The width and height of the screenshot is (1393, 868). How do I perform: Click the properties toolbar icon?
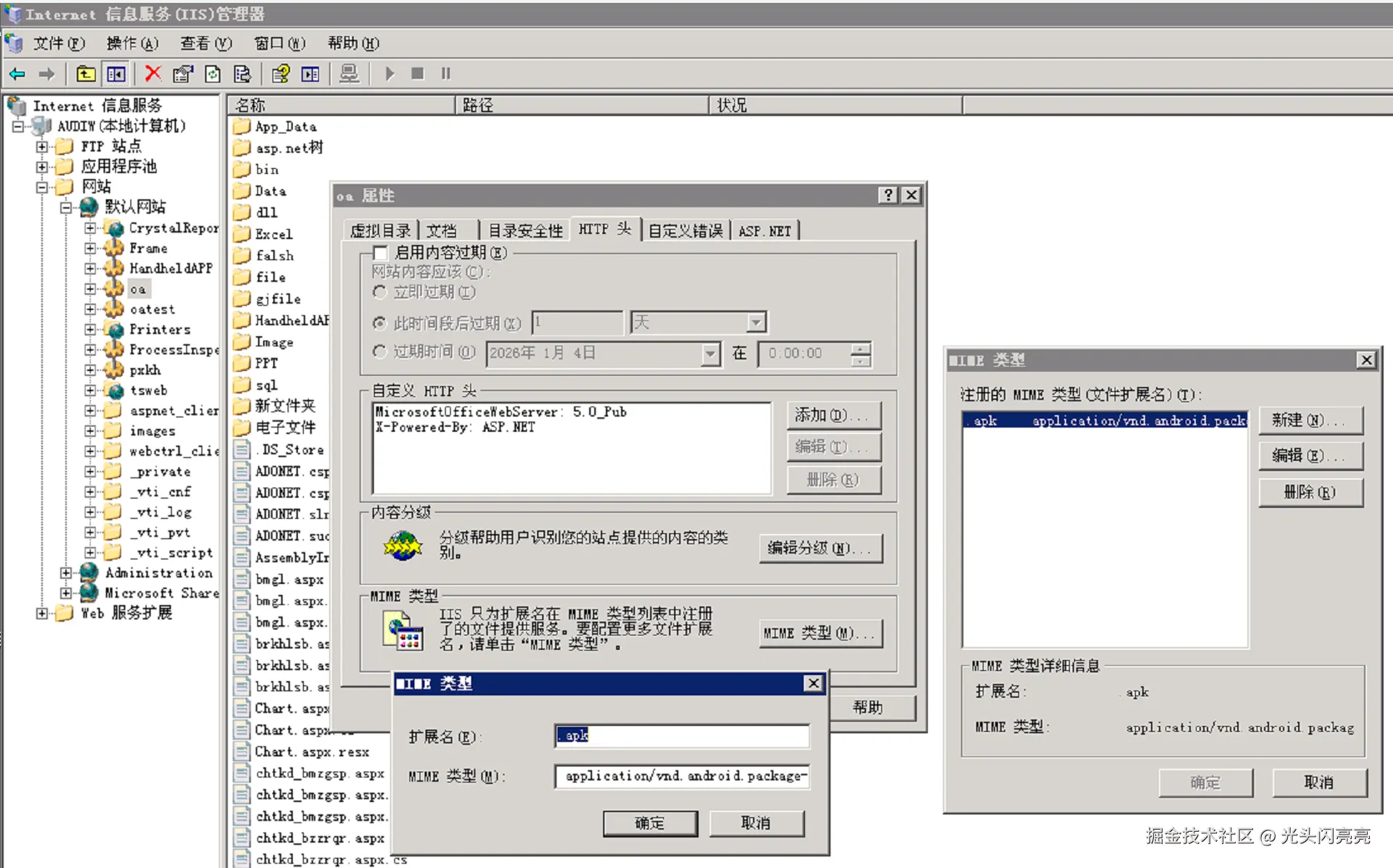click(183, 73)
